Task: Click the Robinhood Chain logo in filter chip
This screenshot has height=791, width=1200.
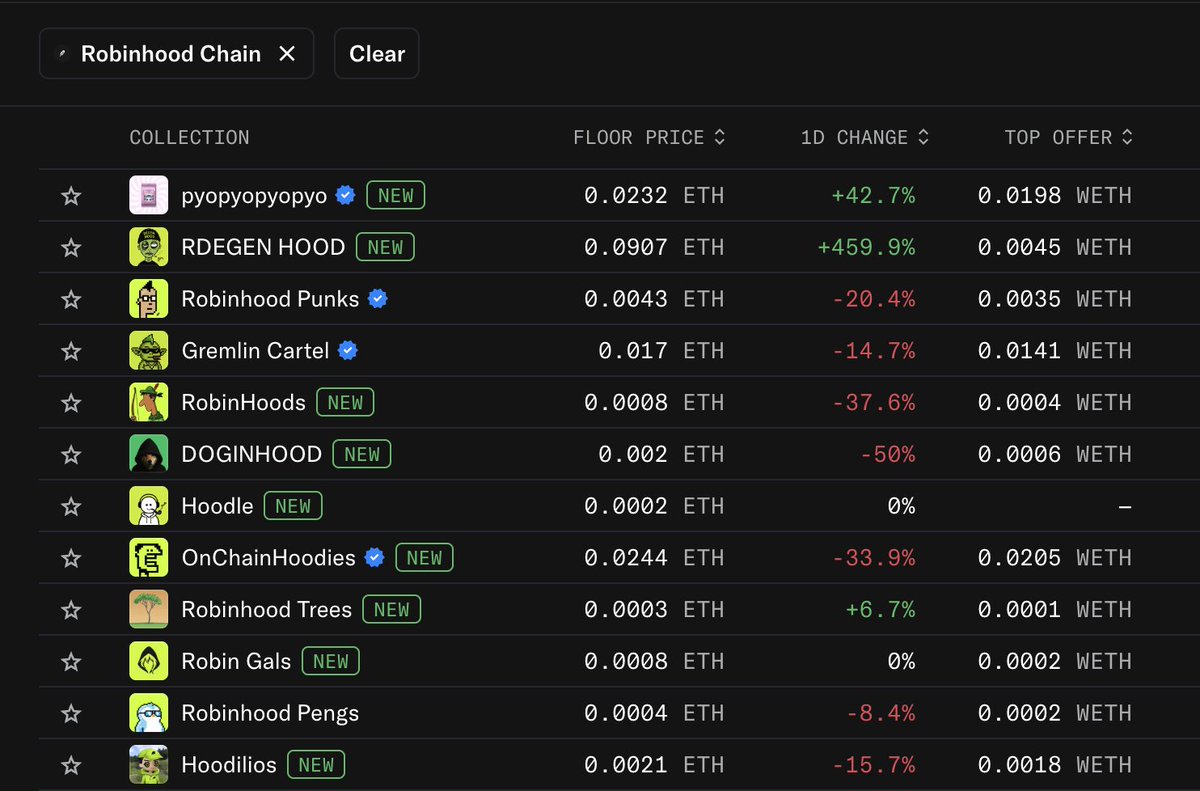Action: [64, 54]
